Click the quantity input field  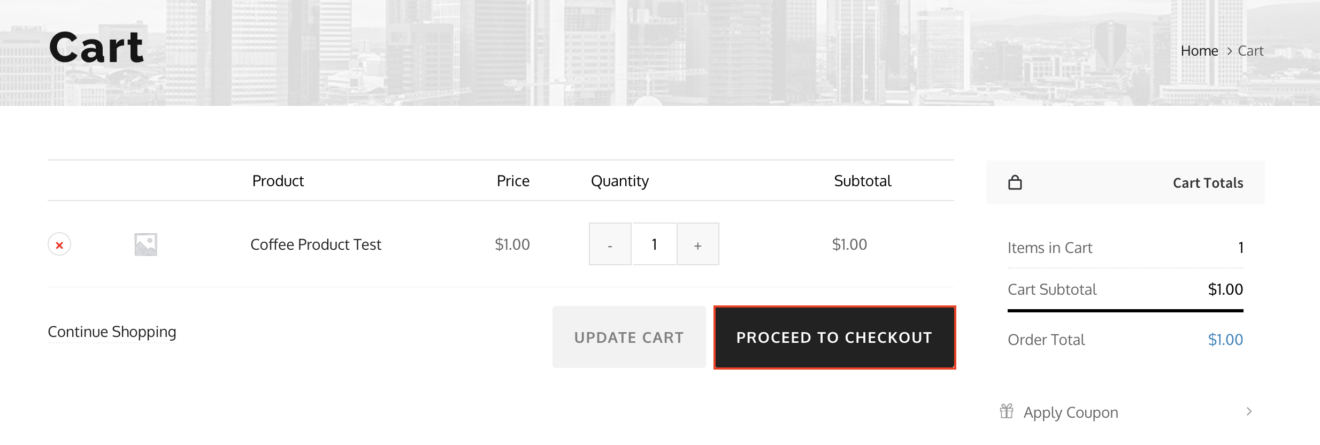coord(654,244)
